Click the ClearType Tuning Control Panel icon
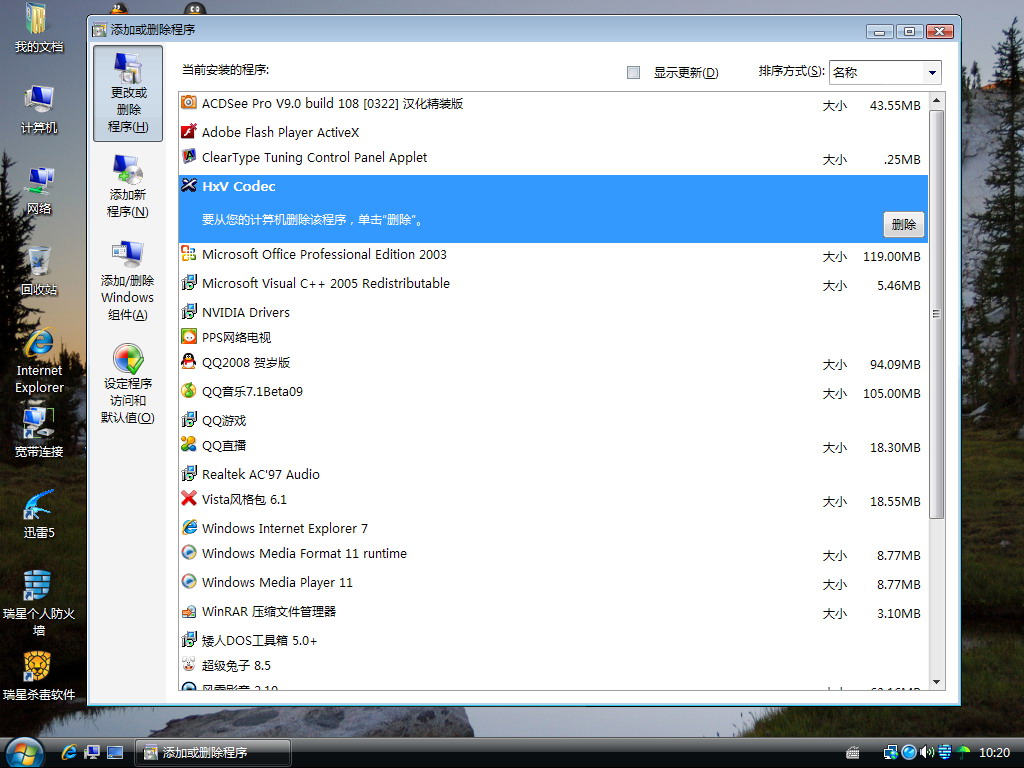Screen dimensions: 1024x768 (x=189, y=156)
